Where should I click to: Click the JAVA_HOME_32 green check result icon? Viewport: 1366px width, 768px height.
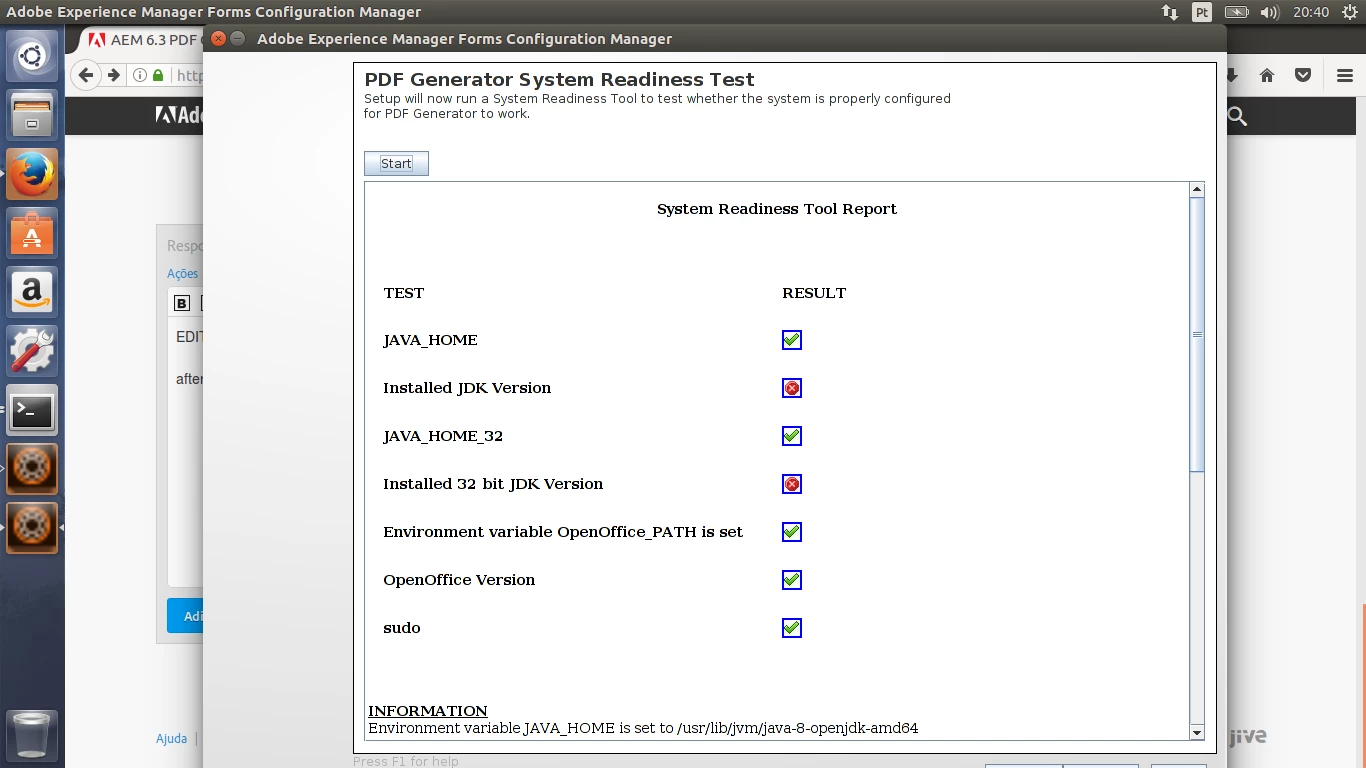792,436
